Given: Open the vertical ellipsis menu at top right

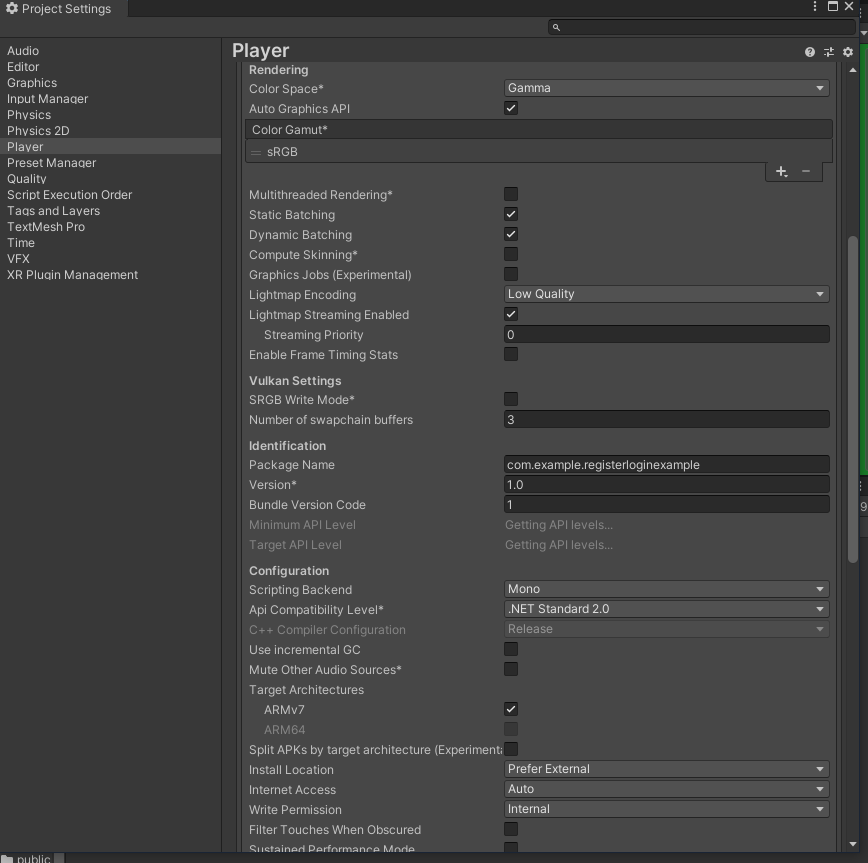Looking at the screenshot, I should click(x=816, y=6).
